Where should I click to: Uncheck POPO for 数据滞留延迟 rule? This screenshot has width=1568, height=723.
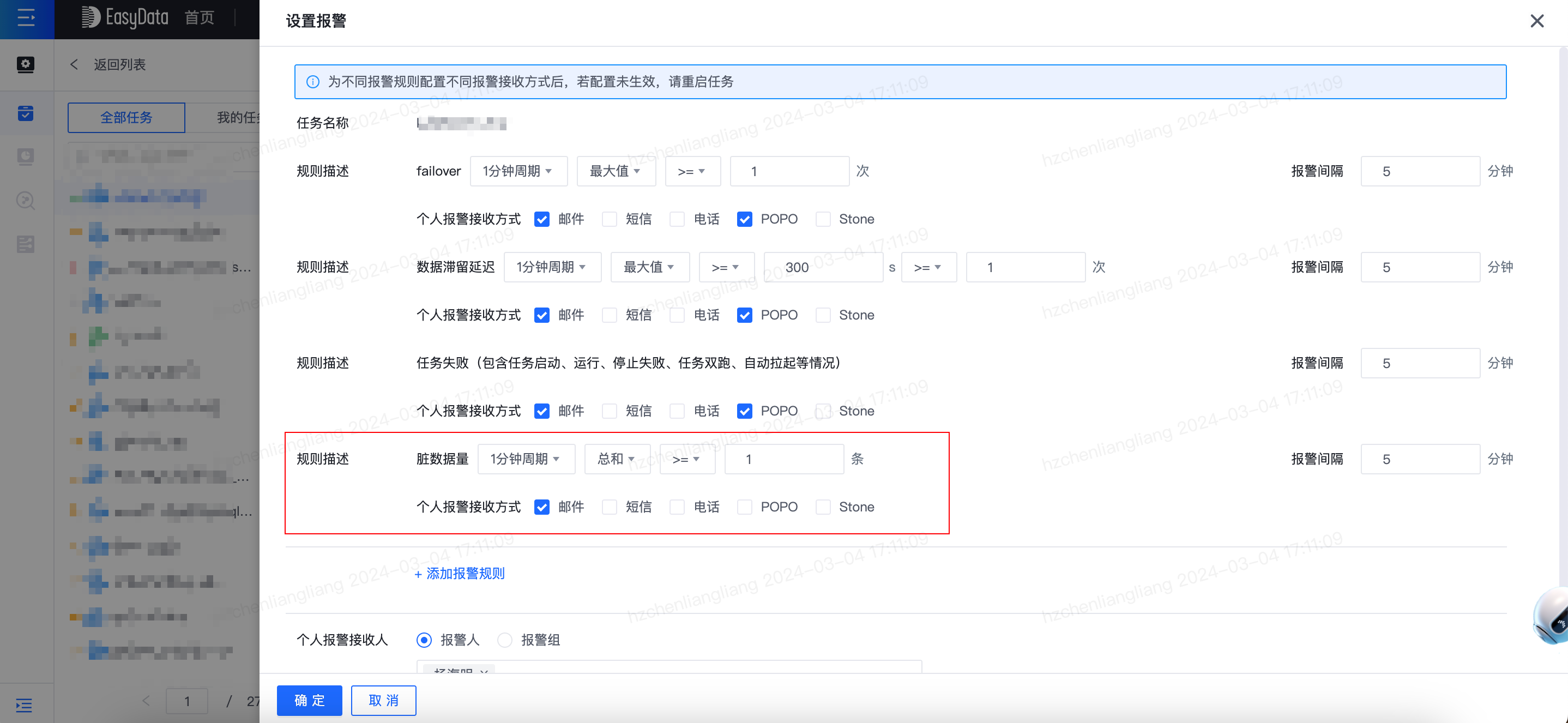coord(744,316)
